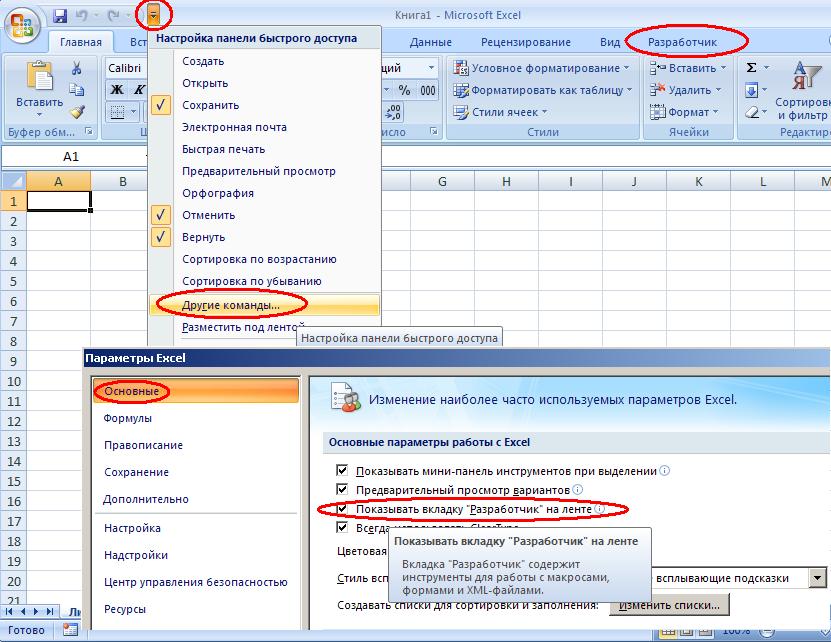
Task: Open 'Формулы' options category
Action: [128, 418]
